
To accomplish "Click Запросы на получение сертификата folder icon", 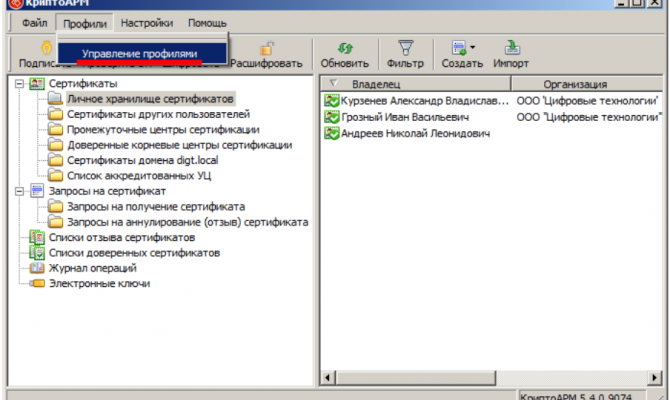I will (x=55, y=206).
